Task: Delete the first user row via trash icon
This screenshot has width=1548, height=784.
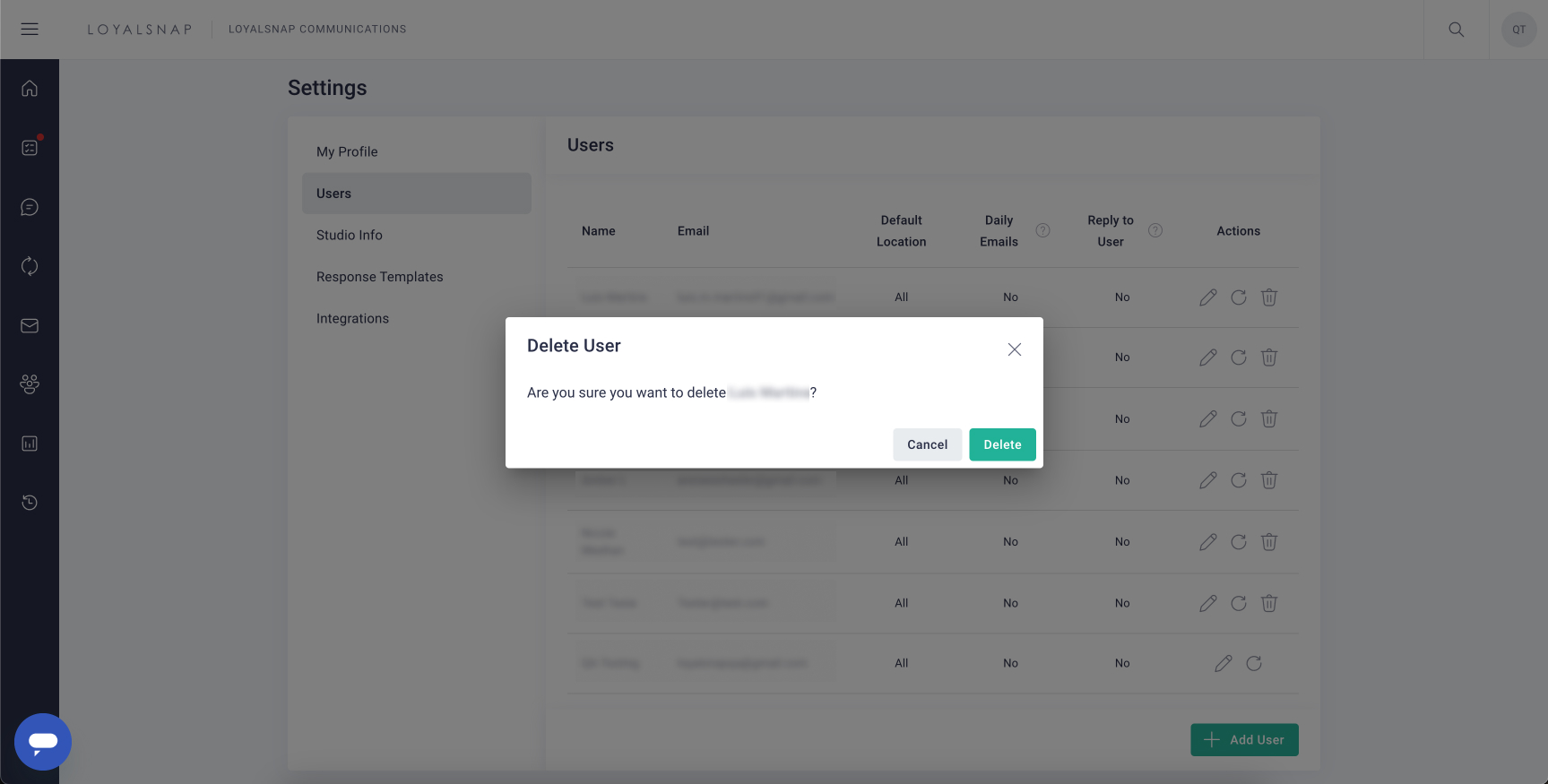Action: tap(1269, 297)
